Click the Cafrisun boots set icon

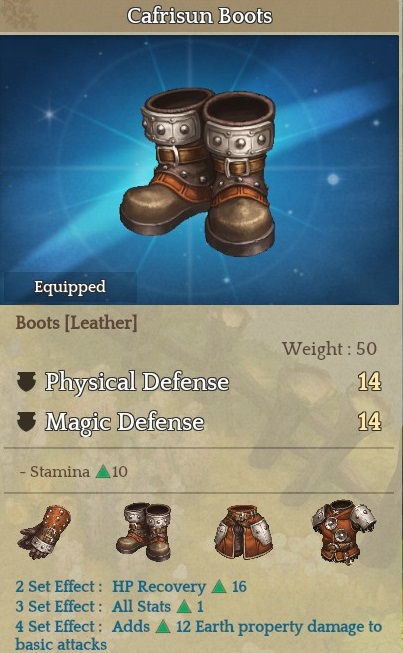(x=144, y=532)
